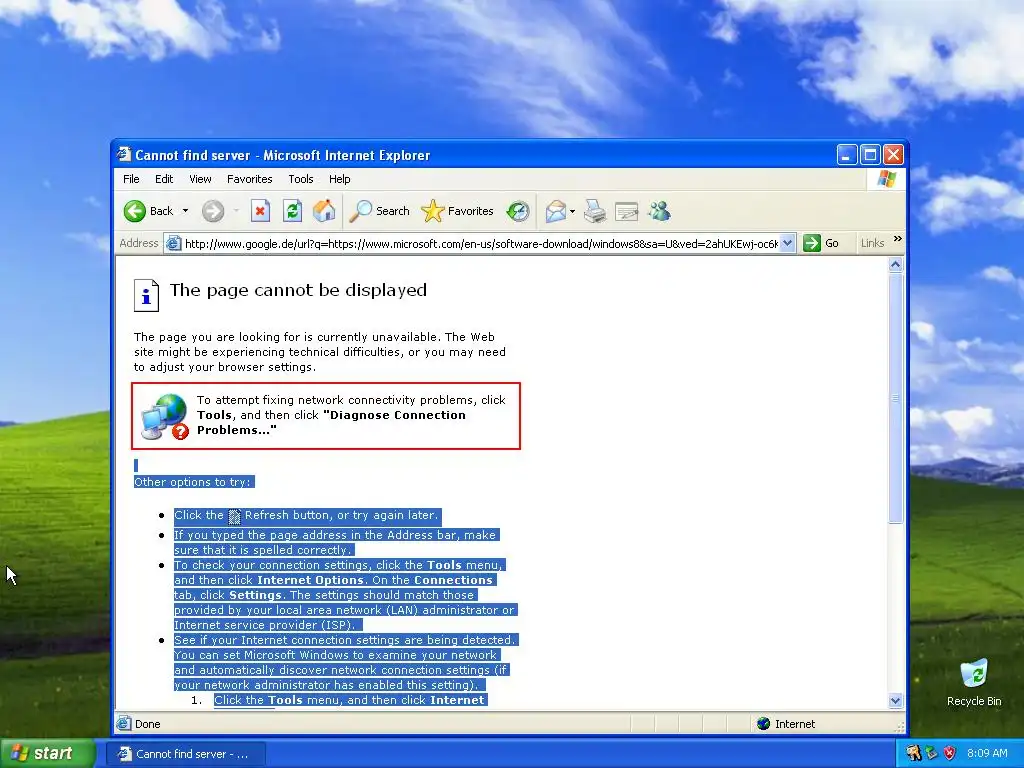Click the first system tray icon

[913, 753]
